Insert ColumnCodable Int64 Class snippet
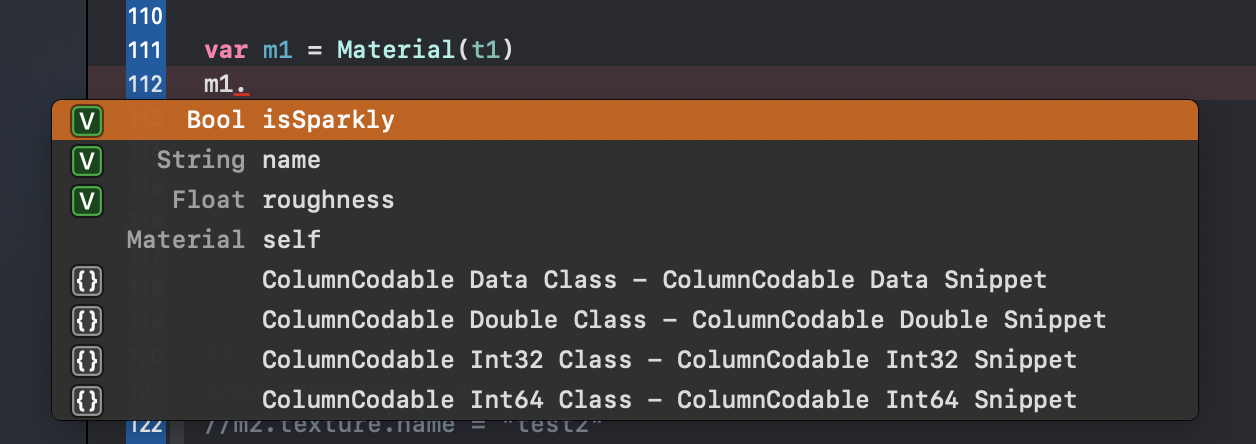The width and height of the screenshot is (1256, 444). pyautogui.click(x=668, y=401)
